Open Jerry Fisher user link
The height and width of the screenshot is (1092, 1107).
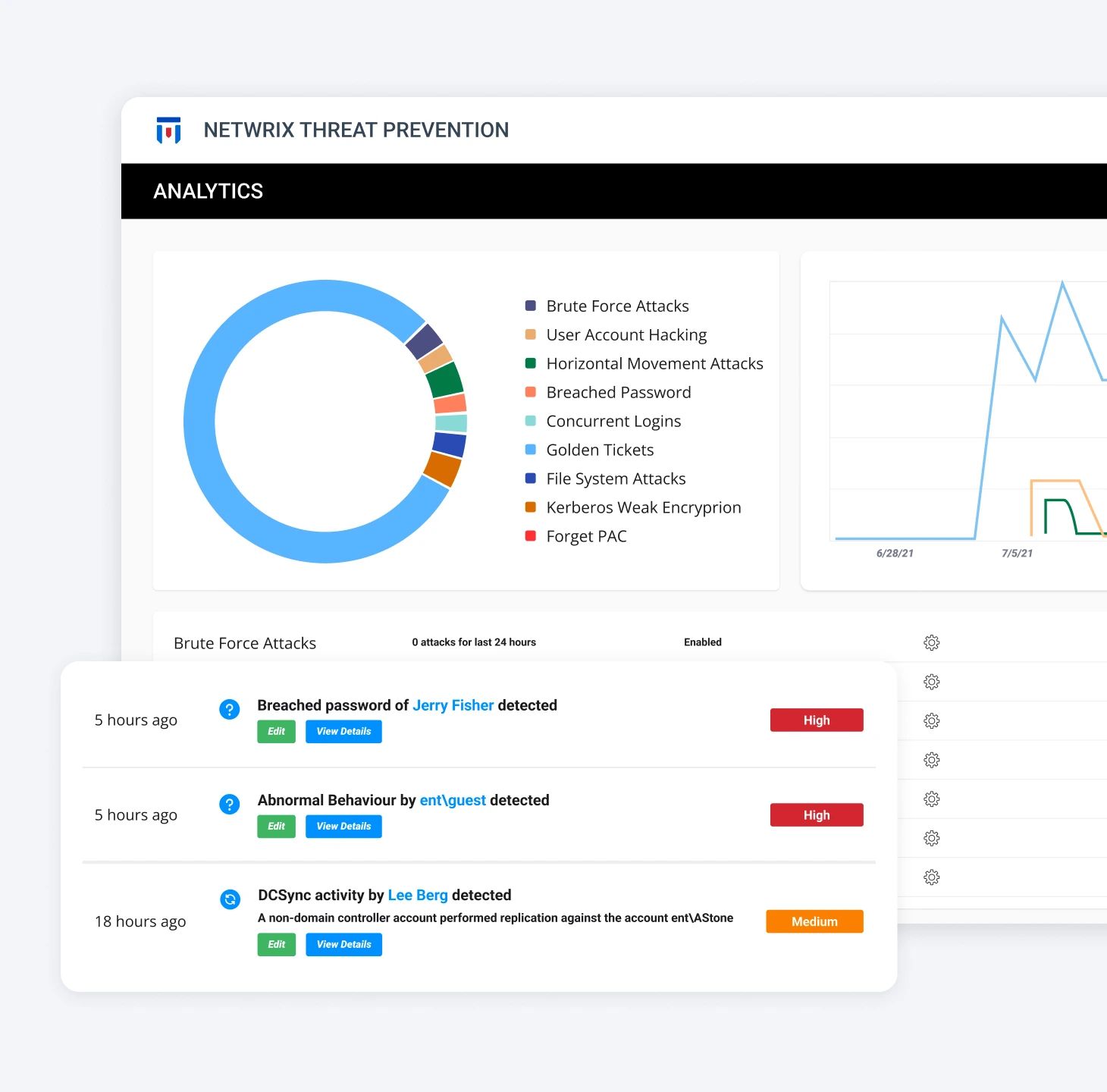click(x=453, y=705)
